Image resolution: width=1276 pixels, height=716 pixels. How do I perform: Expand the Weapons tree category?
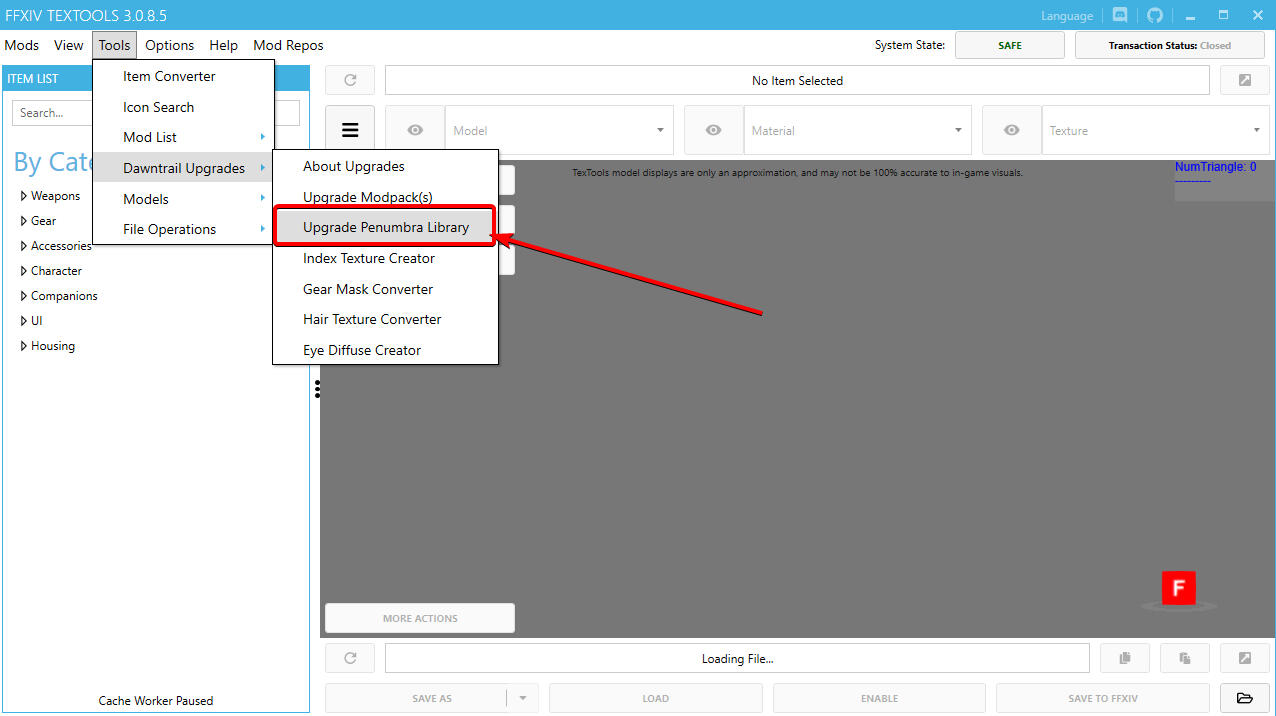pos(24,196)
